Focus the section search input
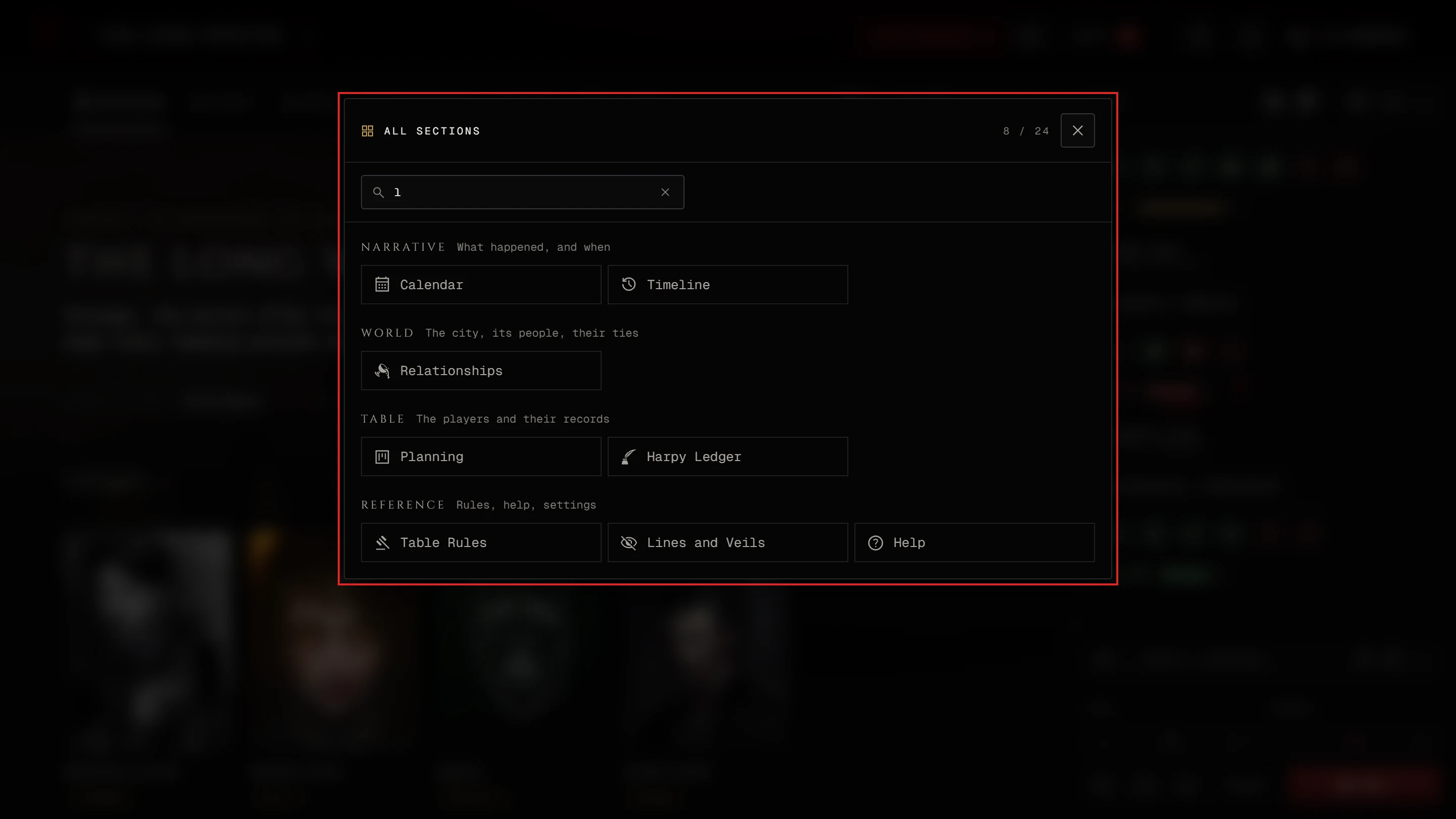1456x819 pixels. (x=522, y=192)
